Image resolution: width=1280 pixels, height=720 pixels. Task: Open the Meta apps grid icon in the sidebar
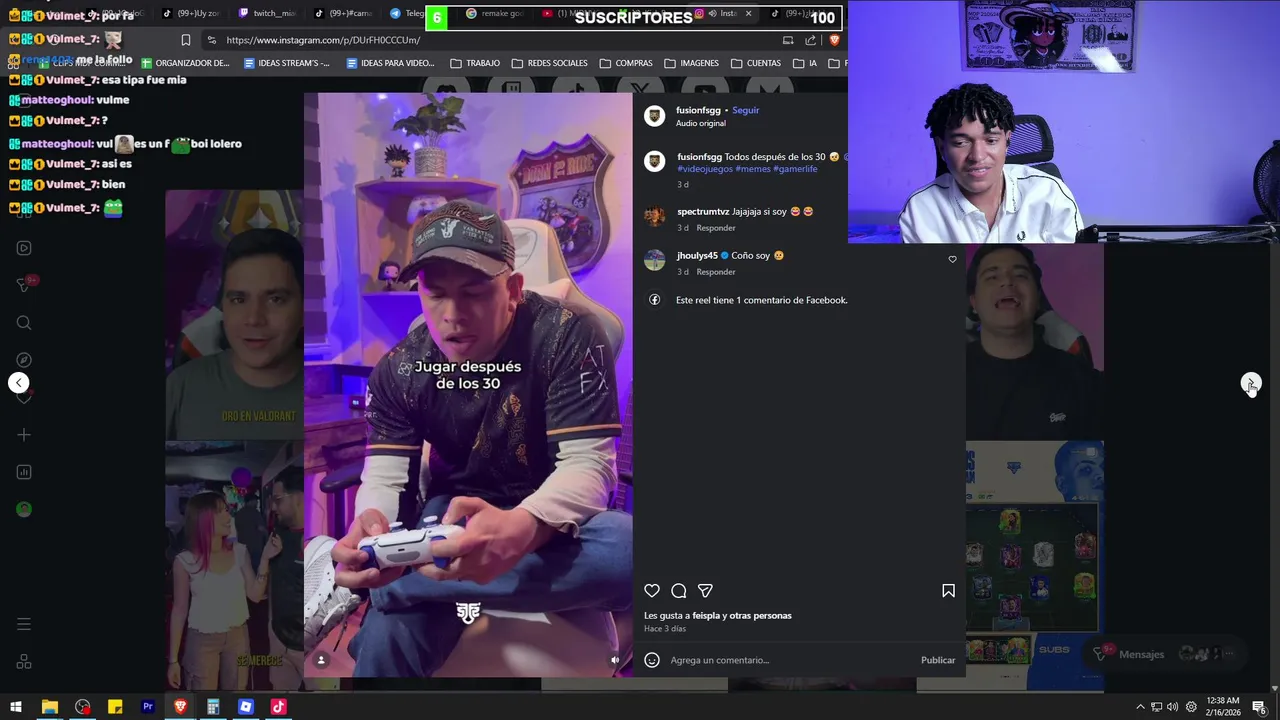[24, 662]
